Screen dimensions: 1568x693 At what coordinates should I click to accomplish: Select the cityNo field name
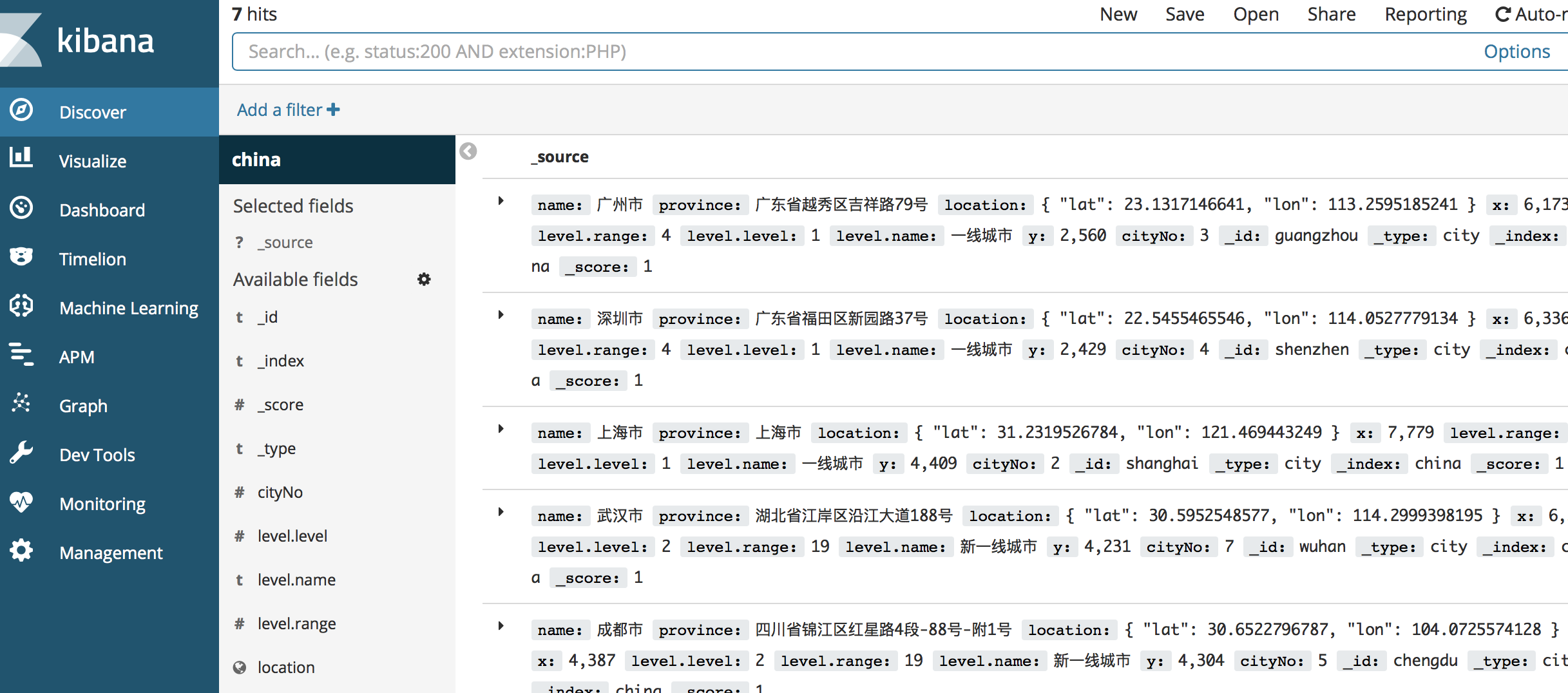pyautogui.click(x=280, y=492)
